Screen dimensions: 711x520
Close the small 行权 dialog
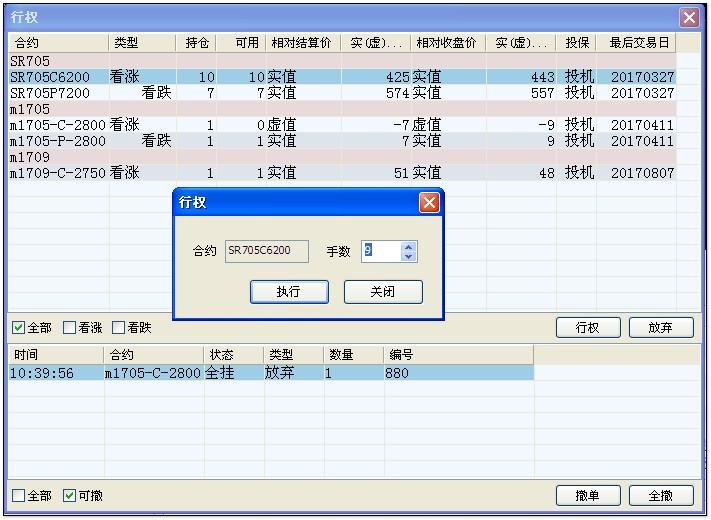coord(429,202)
